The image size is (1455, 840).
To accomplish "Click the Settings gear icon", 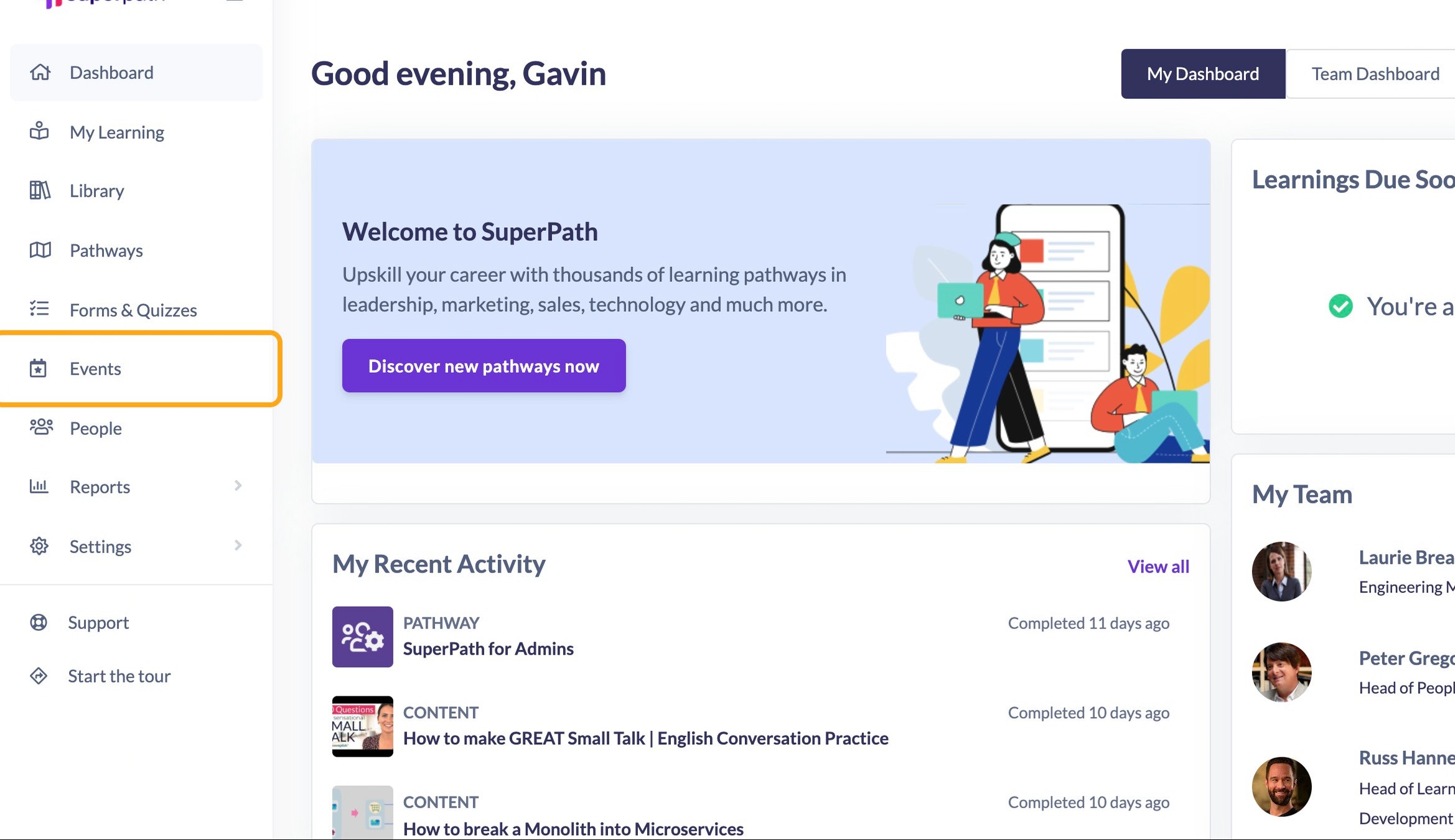I will click(38, 546).
